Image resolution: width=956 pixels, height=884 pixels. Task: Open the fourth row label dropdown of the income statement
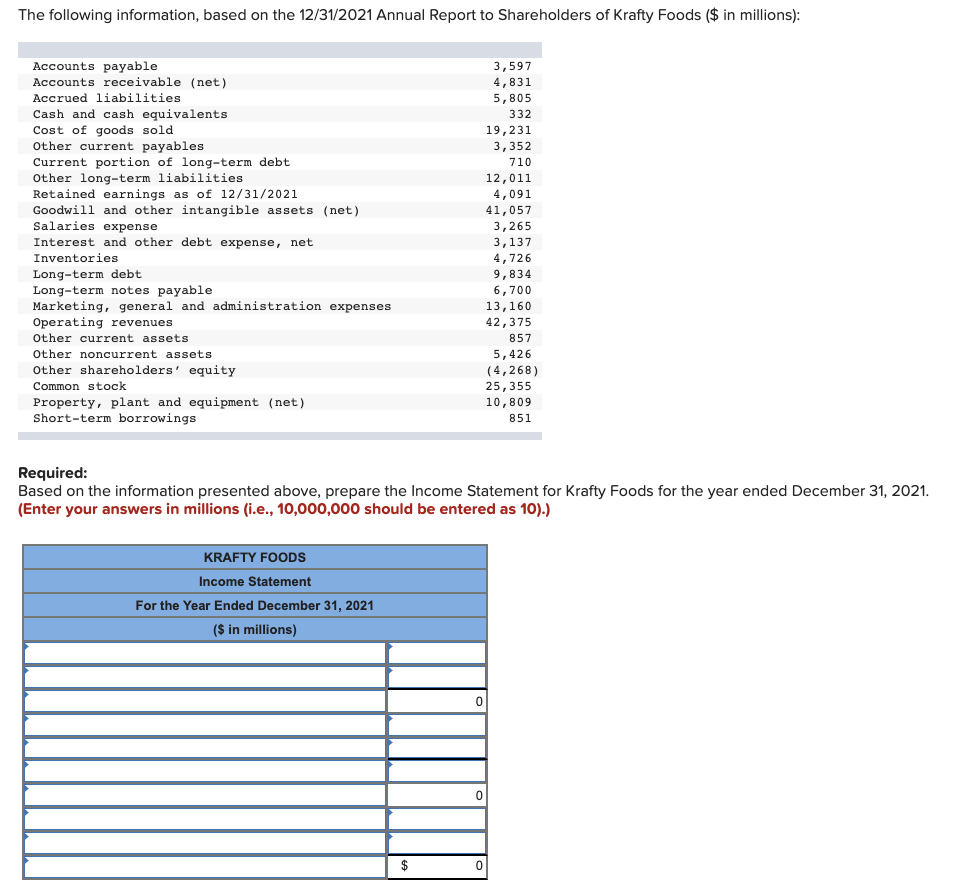205,724
